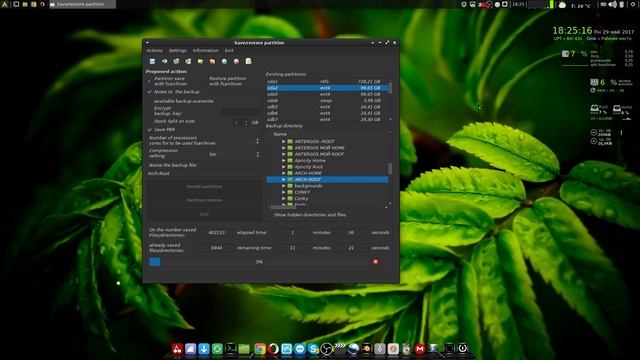Click the 'Save/restore partition' taskbar entry
Viewport: 640px width, 360px height.
[x=82, y=4]
